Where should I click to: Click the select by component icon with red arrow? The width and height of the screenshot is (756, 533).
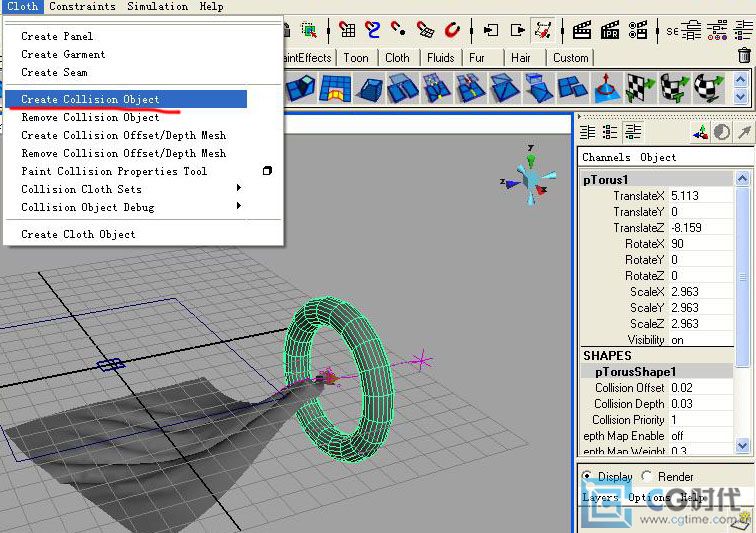click(309, 30)
